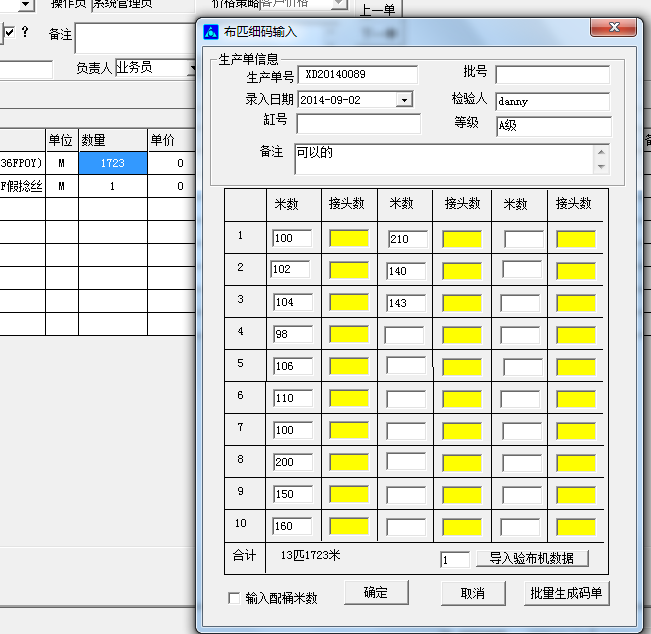Click the 米数 field containing 210
651x634 pixels.
[408, 239]
